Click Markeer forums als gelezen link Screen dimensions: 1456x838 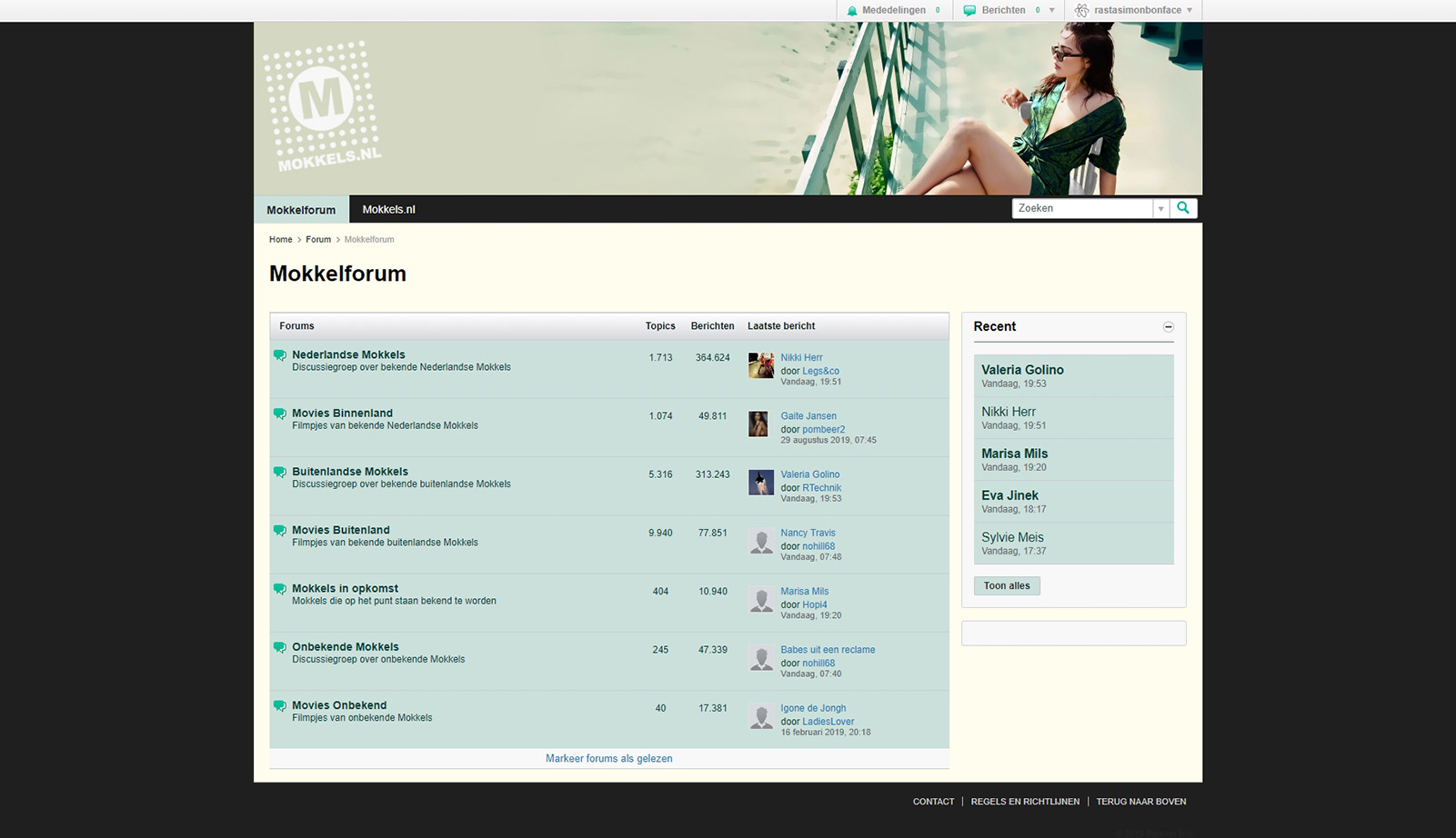(609, 759)
